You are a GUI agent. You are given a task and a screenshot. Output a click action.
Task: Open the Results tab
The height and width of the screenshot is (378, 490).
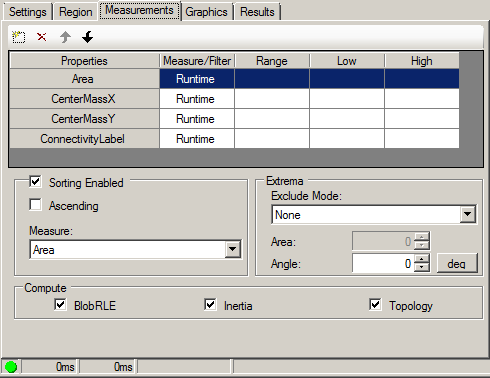257,12
